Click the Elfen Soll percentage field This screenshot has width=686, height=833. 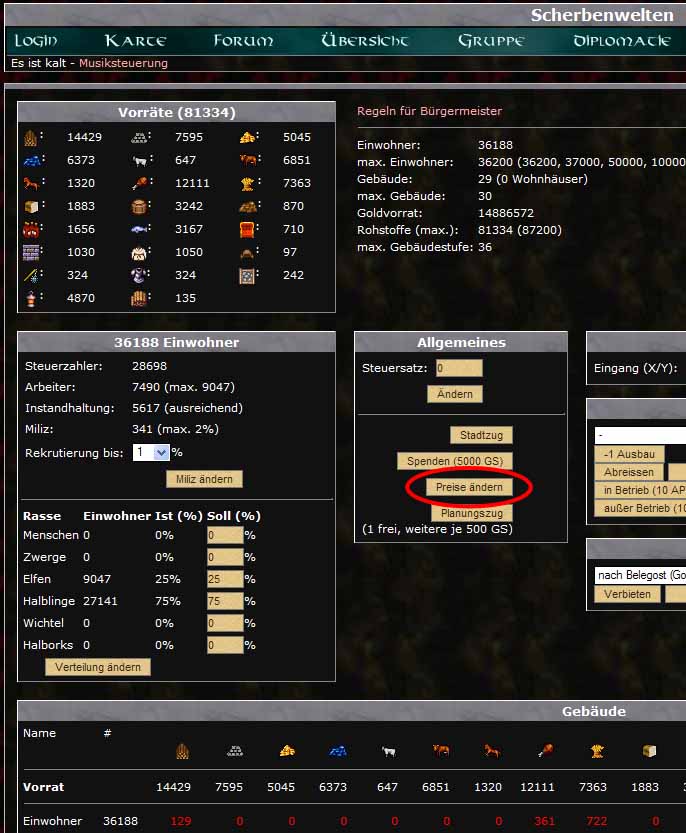coord(224,579)
